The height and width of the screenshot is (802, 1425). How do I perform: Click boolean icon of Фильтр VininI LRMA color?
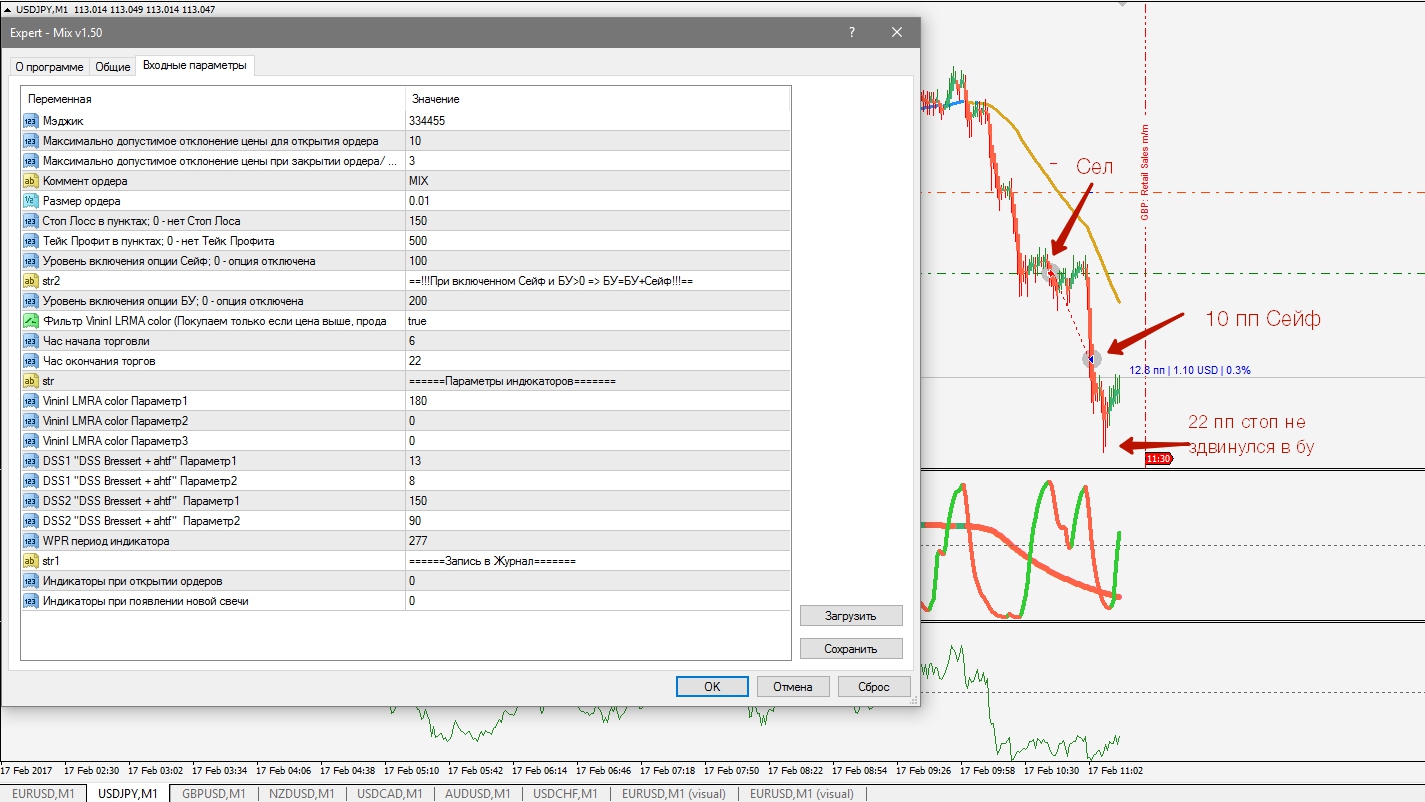tap(31, 321)
